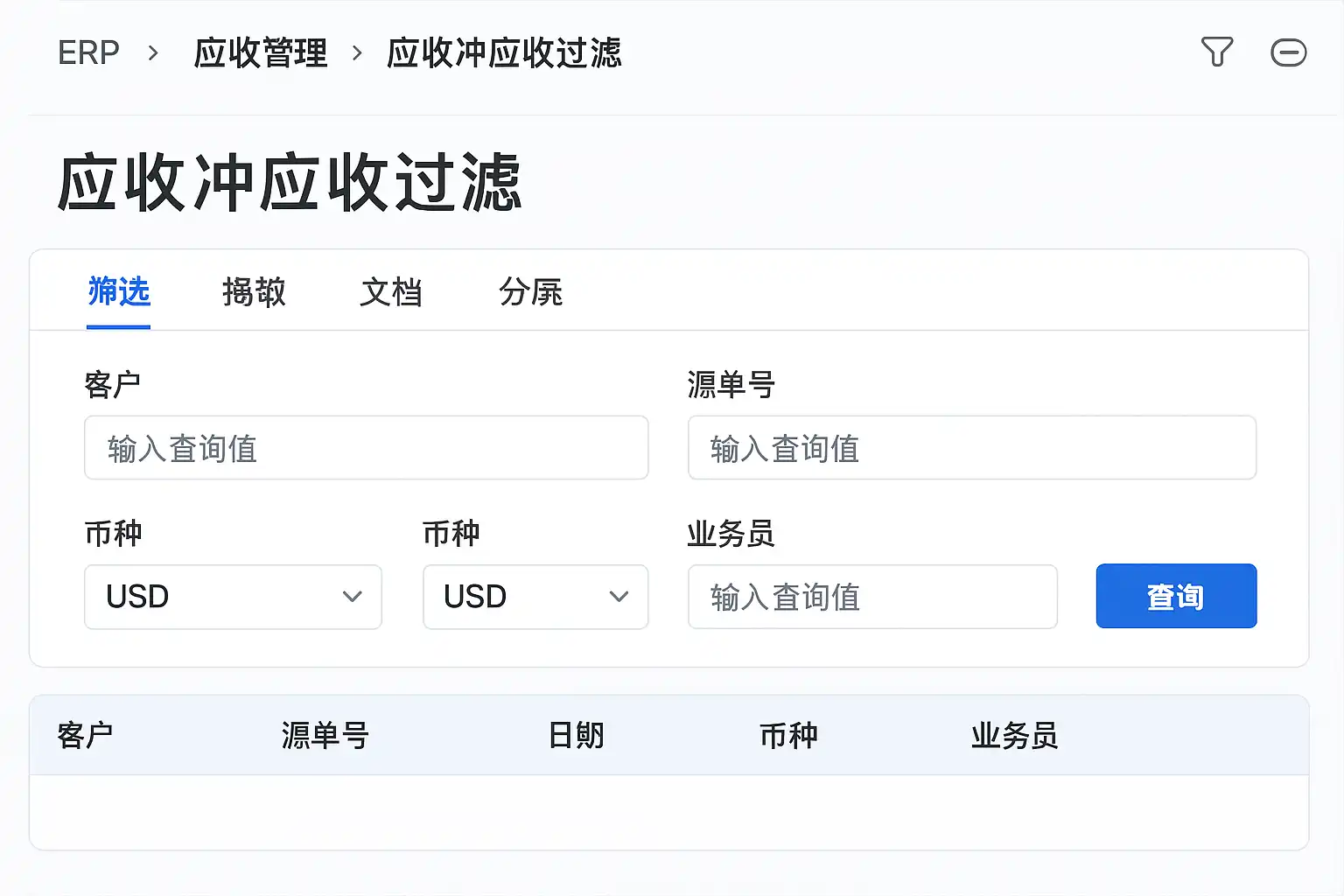Sort by 客户 table column header

[85, 736]
